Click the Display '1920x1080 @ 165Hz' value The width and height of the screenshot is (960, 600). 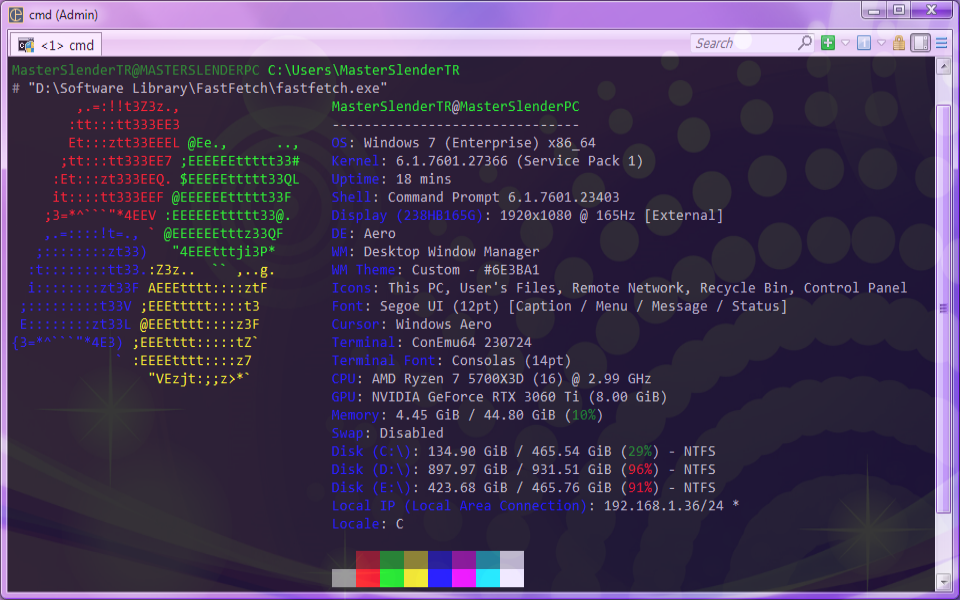point(568,216)
